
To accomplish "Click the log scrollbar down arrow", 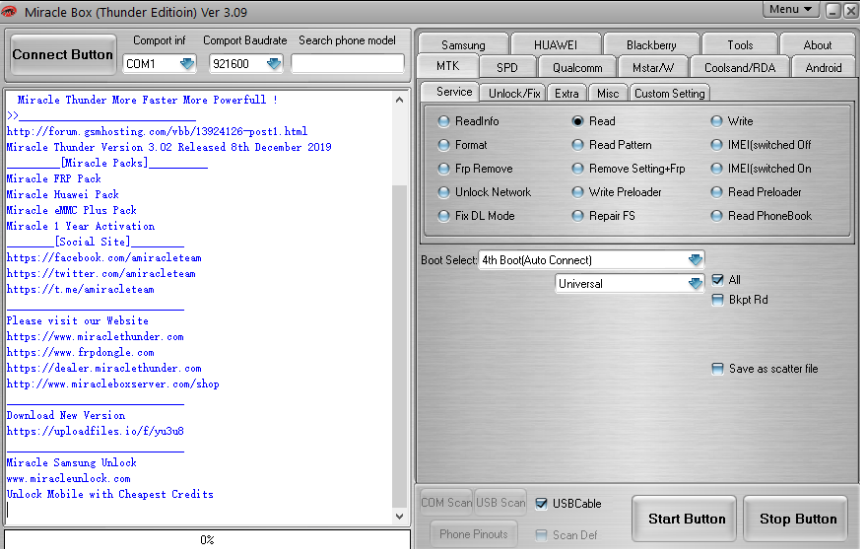I will (399, 516).
